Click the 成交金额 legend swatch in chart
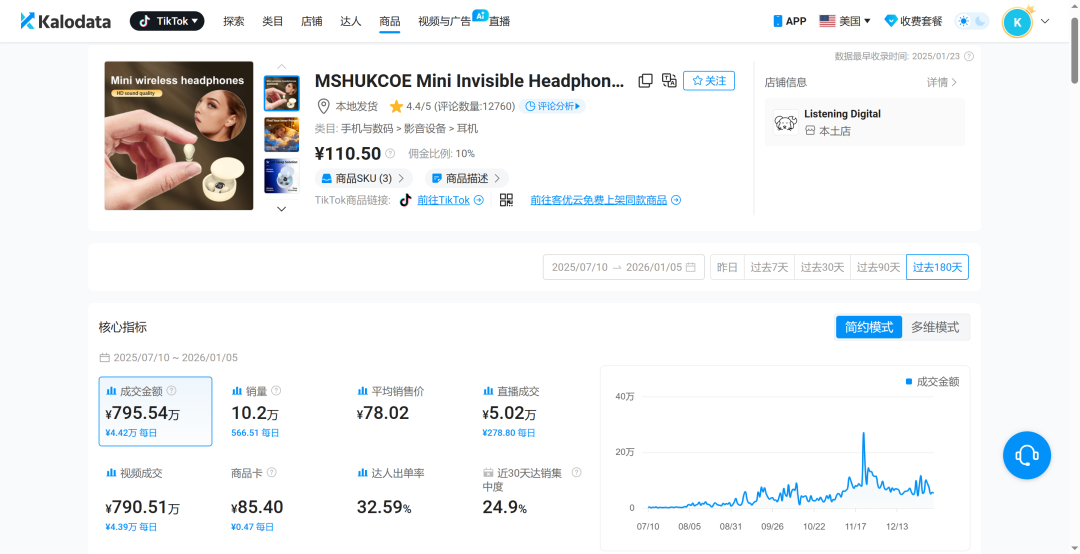Viewport: 1080px width, 554px height. [x=909, y=382]
